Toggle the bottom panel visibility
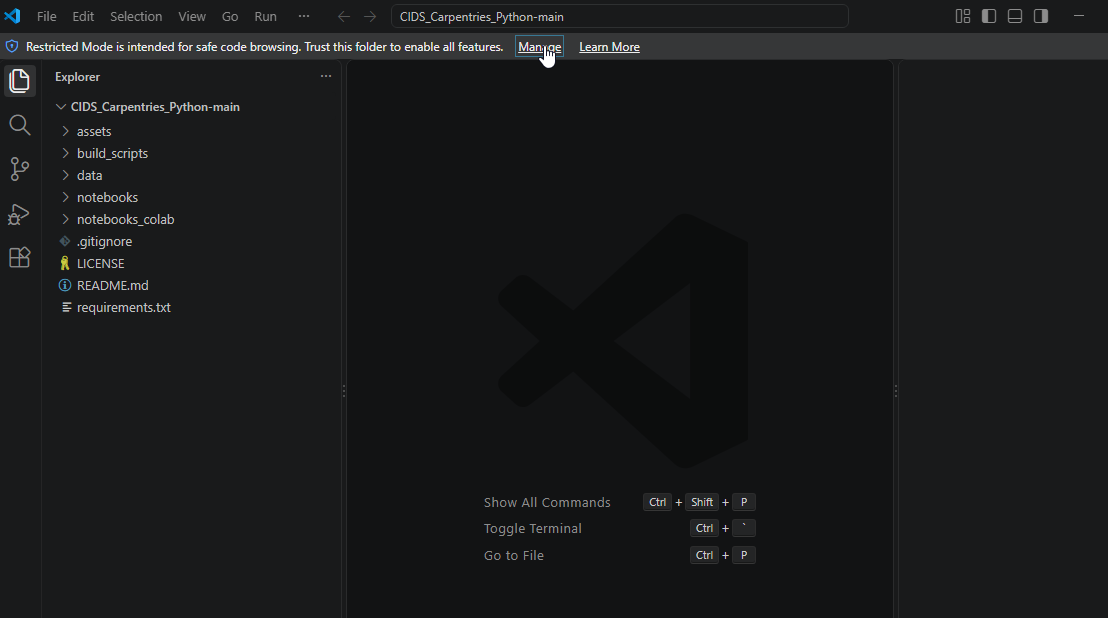The image size is (1108, 618). pos(1015,16)
